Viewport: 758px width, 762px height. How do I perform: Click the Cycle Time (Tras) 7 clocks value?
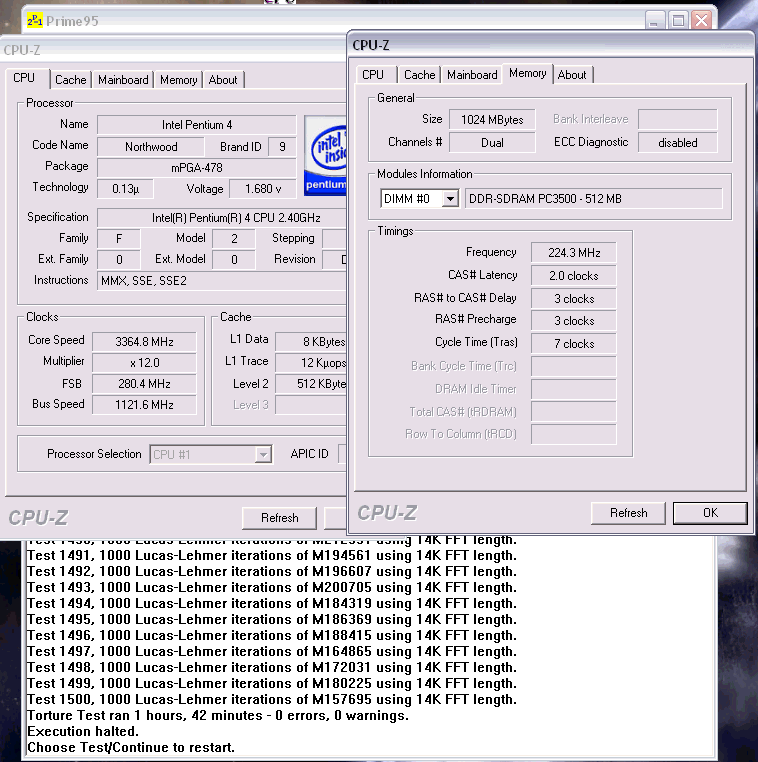(x=574, y=344)
